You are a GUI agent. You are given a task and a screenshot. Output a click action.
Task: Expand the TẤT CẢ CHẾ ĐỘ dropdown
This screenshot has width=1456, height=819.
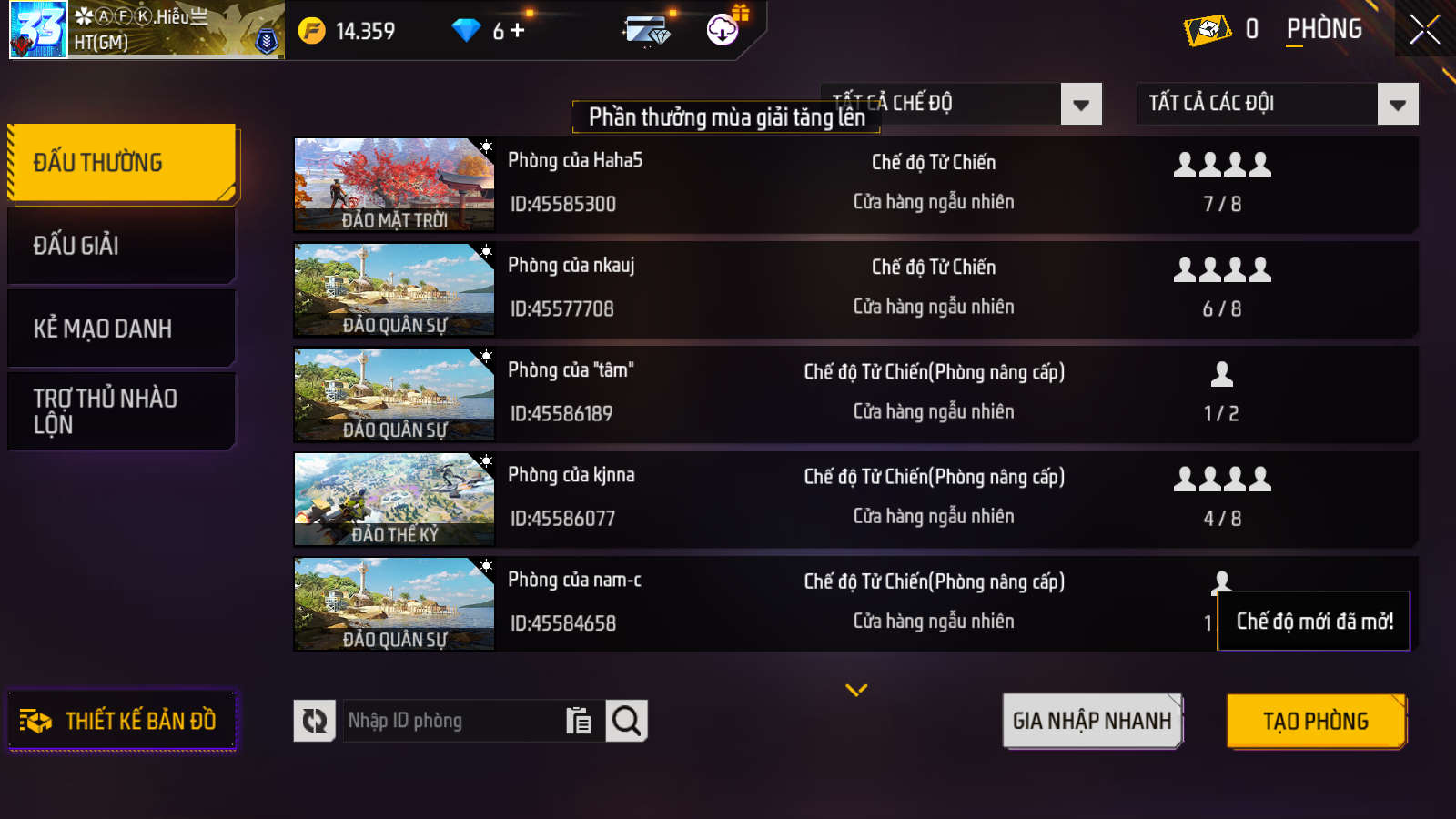1081,105
